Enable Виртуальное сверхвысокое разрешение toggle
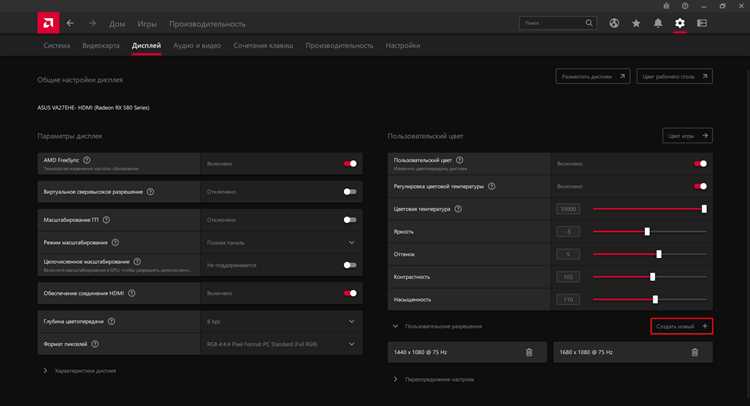The width and height of the screenshot is (750, 406). (x=350, y=192)
